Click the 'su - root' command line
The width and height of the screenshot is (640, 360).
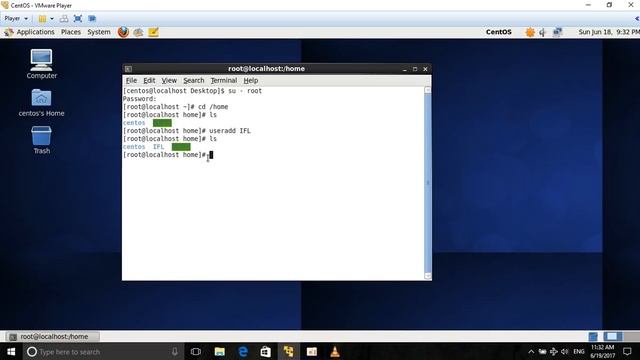pyautogui.click(x=192, y=91)
